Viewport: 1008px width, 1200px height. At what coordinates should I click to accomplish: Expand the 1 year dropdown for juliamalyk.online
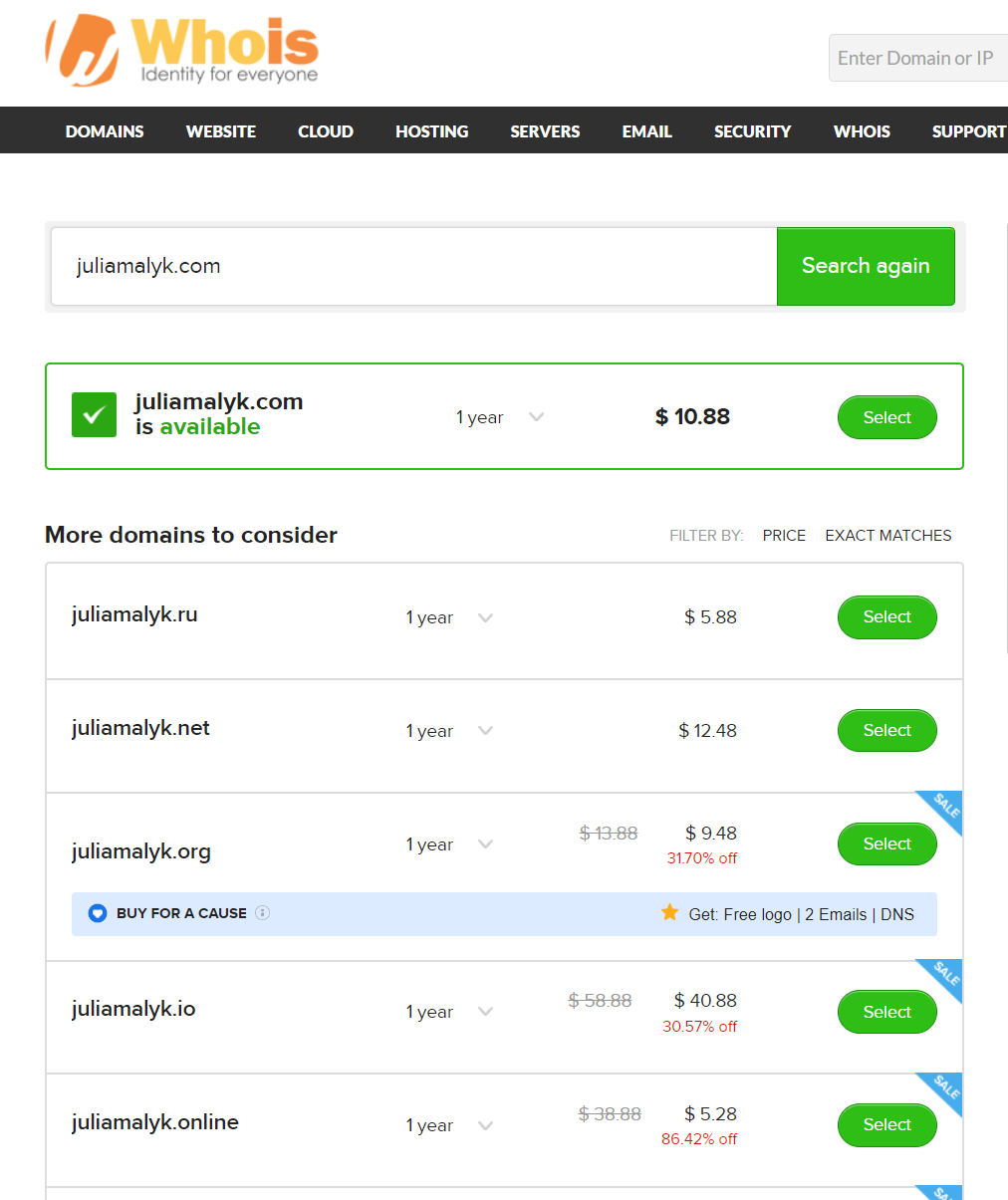pos(450,1125)
